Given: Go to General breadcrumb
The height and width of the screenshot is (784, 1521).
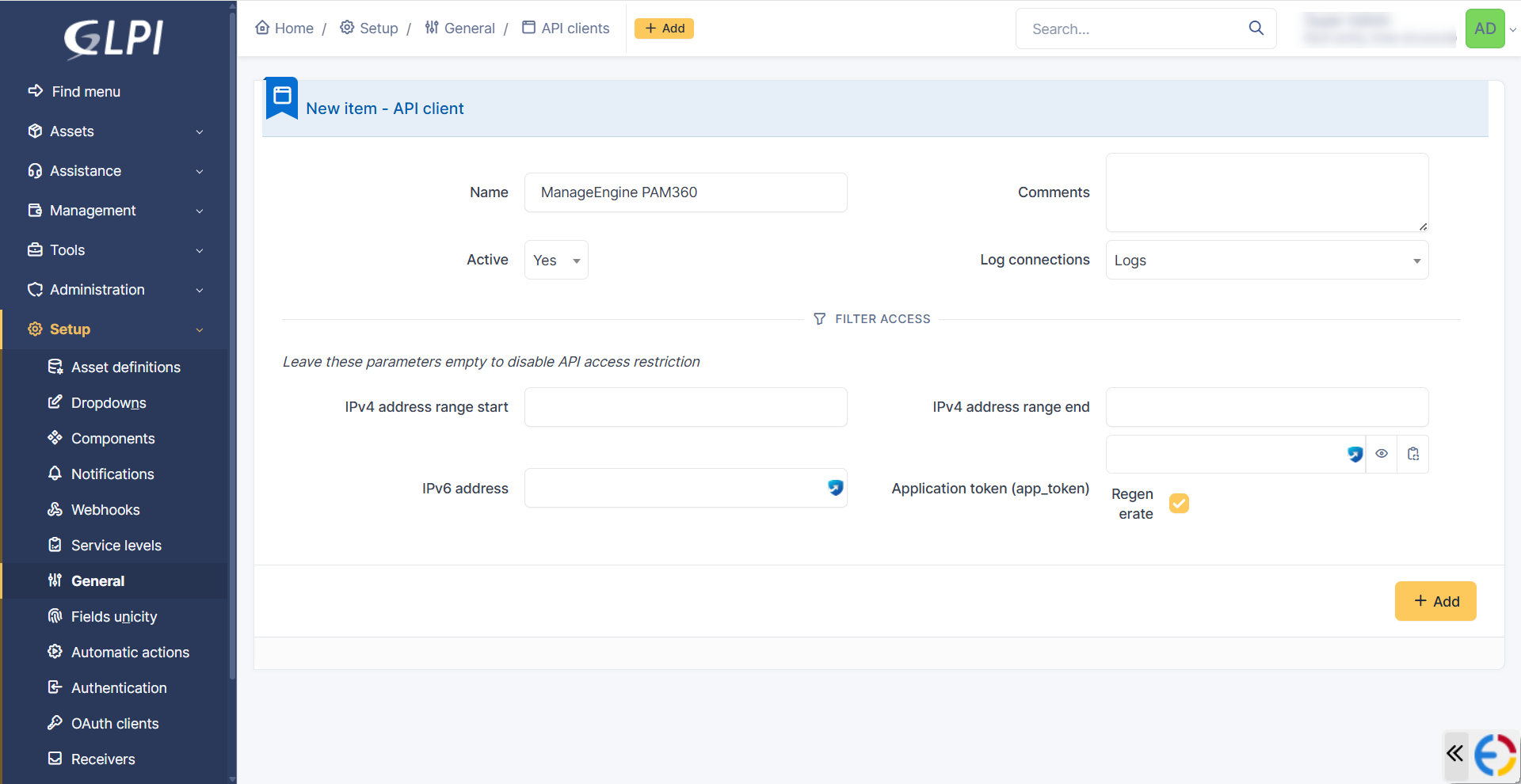Looking at the screenshot, I should (459, 28).
